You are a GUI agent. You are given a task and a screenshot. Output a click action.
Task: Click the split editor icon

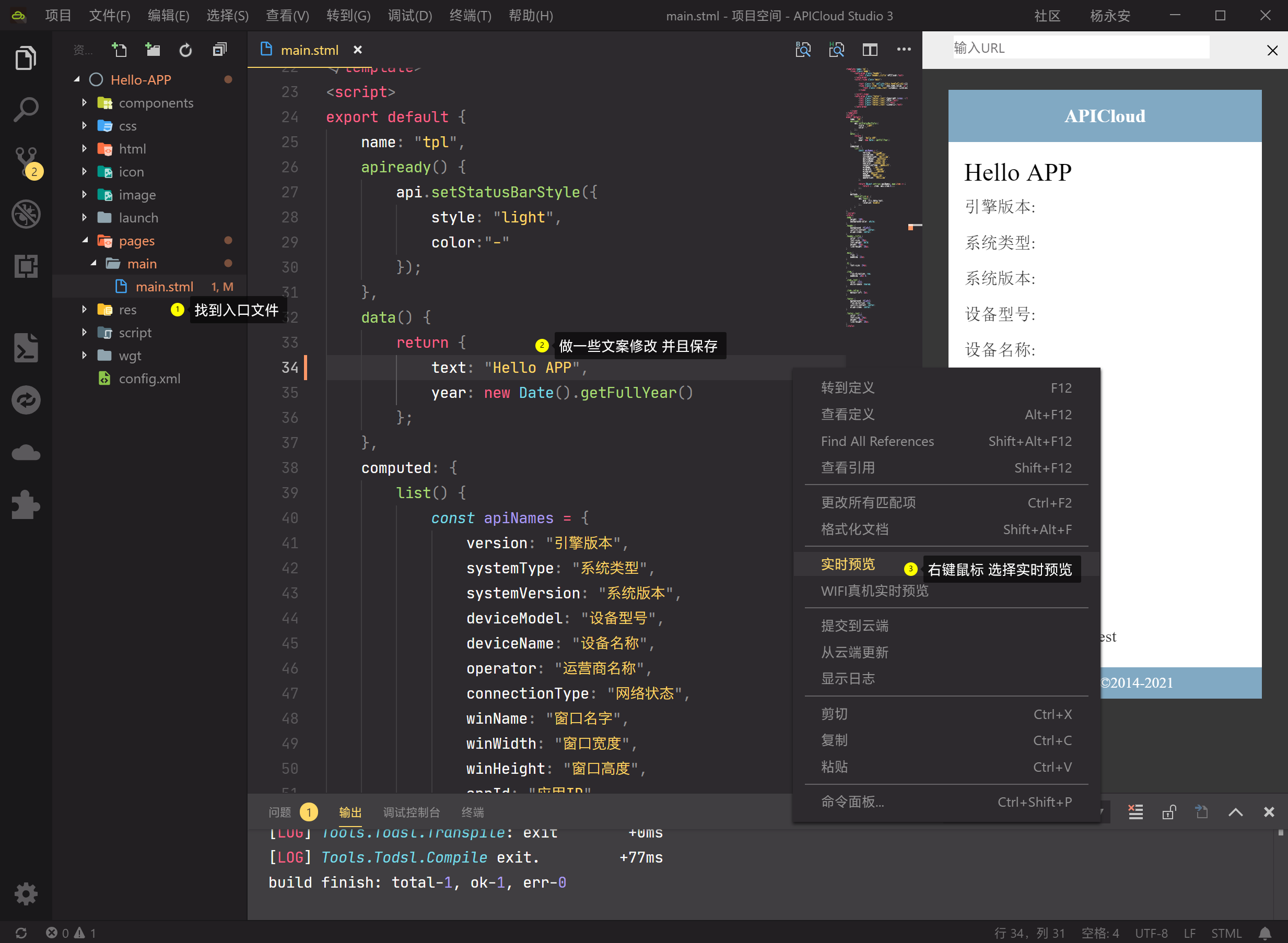[870, 50]
